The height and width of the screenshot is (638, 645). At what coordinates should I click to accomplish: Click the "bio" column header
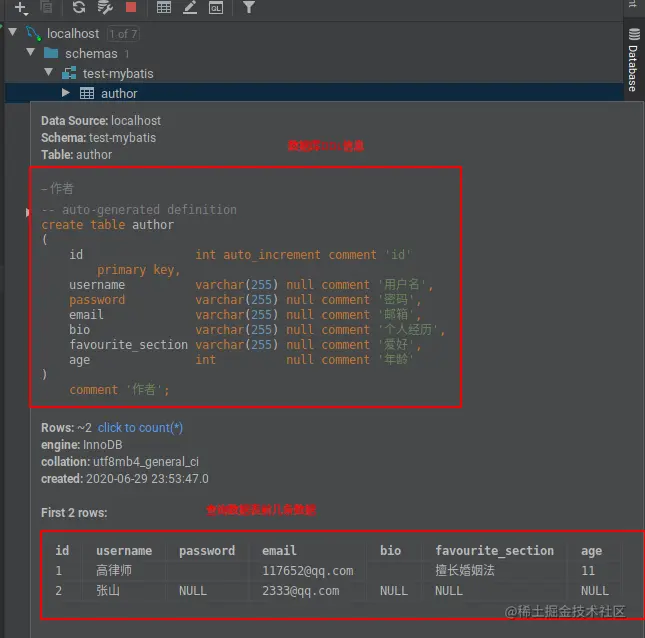point(390,550)
